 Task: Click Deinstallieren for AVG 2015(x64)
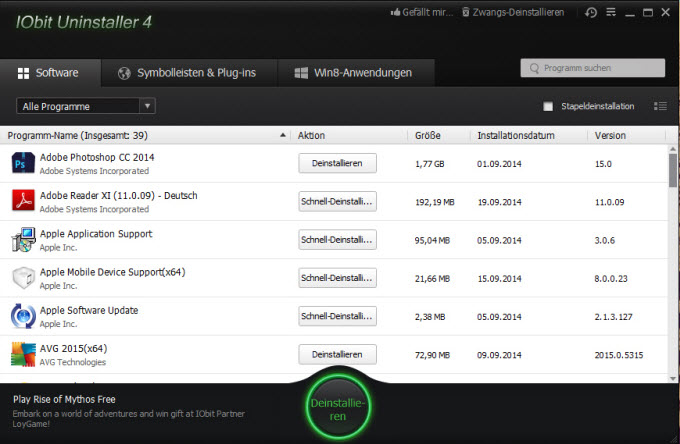pyautogui.click(x=337, y=354)
